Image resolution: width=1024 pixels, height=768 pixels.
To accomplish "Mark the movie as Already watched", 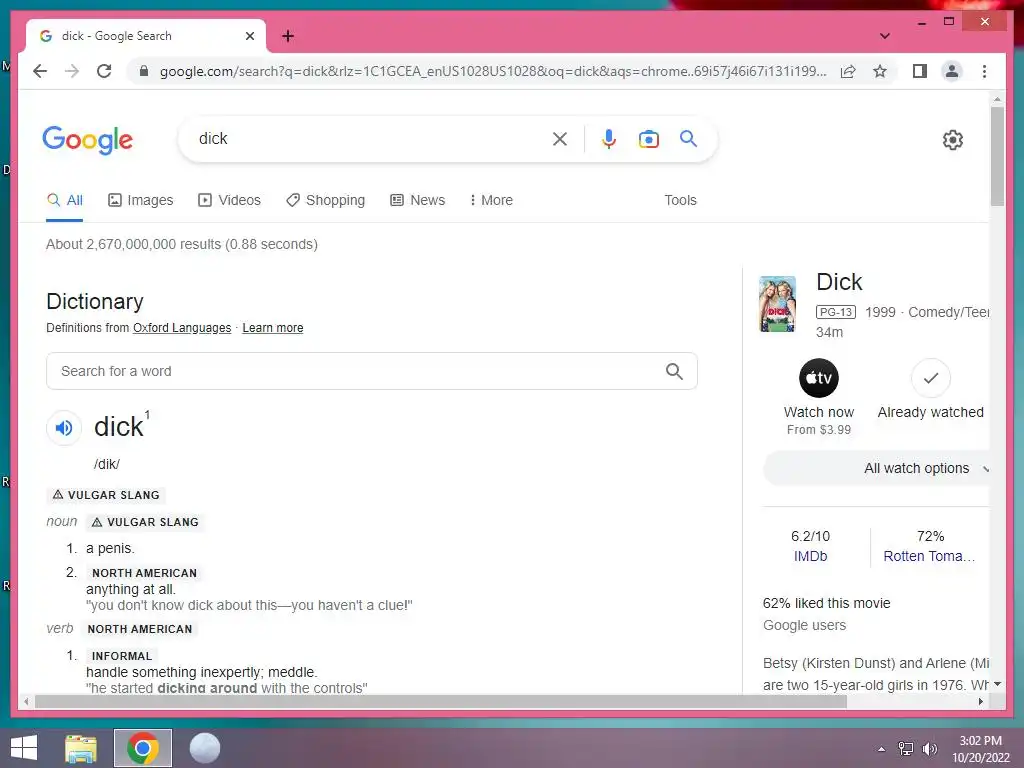I will coord(930,389).
